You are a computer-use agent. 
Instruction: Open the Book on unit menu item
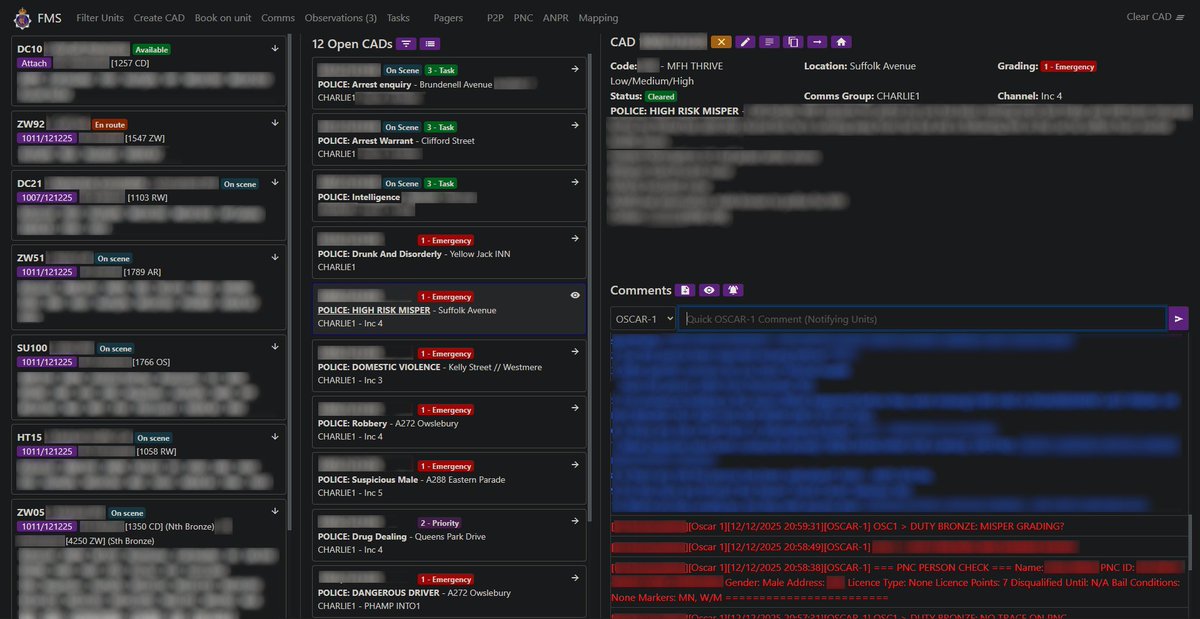tap(223, 18)
